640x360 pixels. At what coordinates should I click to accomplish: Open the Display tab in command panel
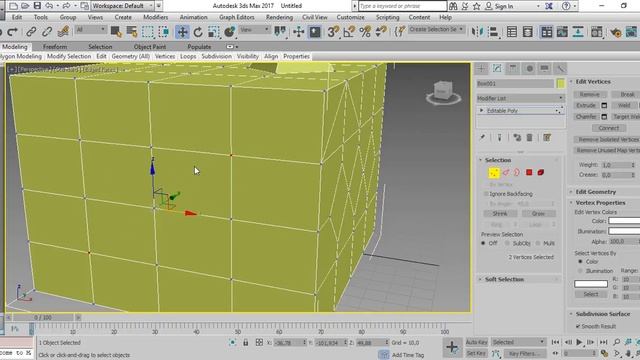pos(544,68)
